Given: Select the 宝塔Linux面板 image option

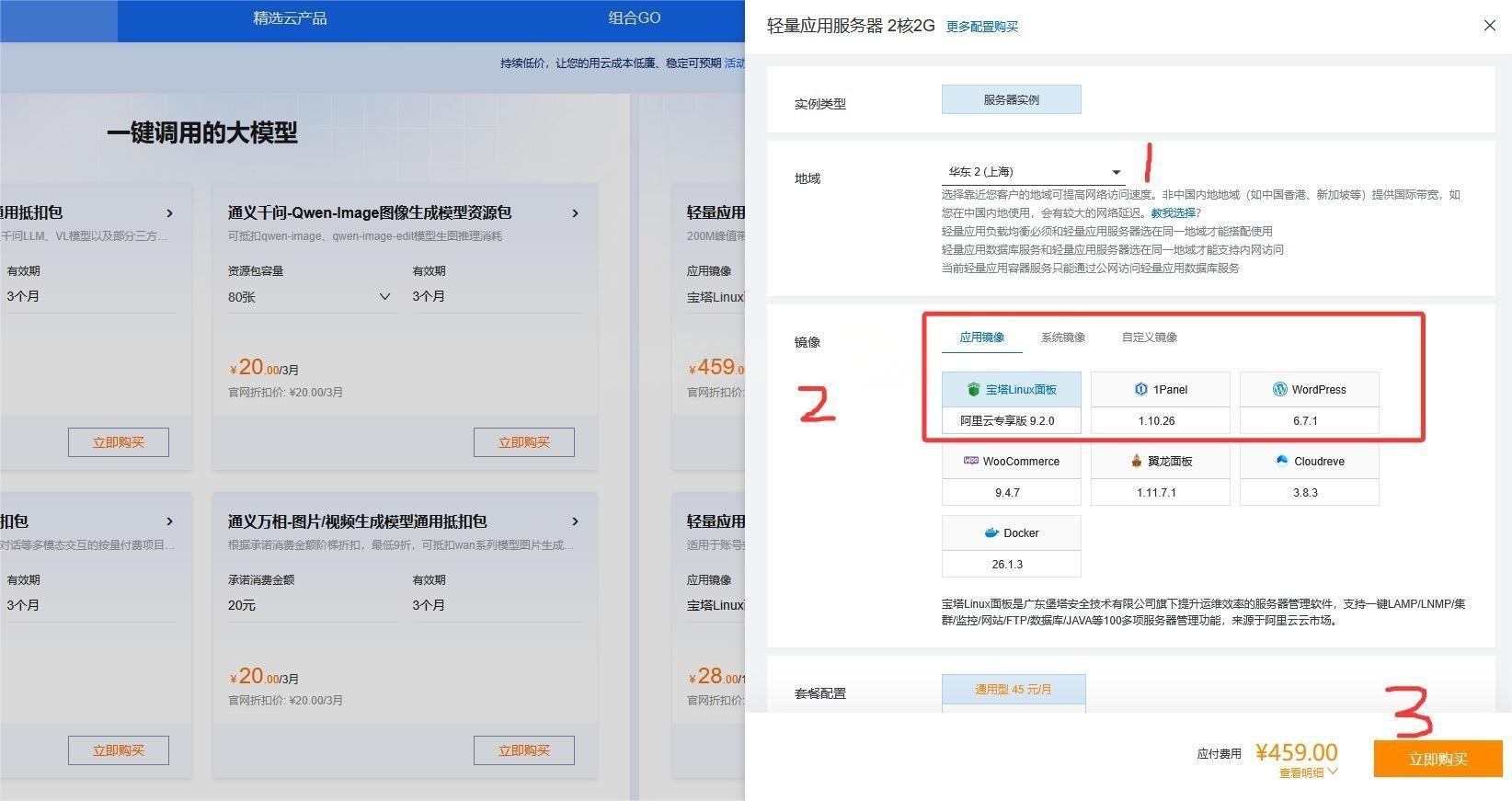Looking at the screenshot, I should [x=1011, y=403].
